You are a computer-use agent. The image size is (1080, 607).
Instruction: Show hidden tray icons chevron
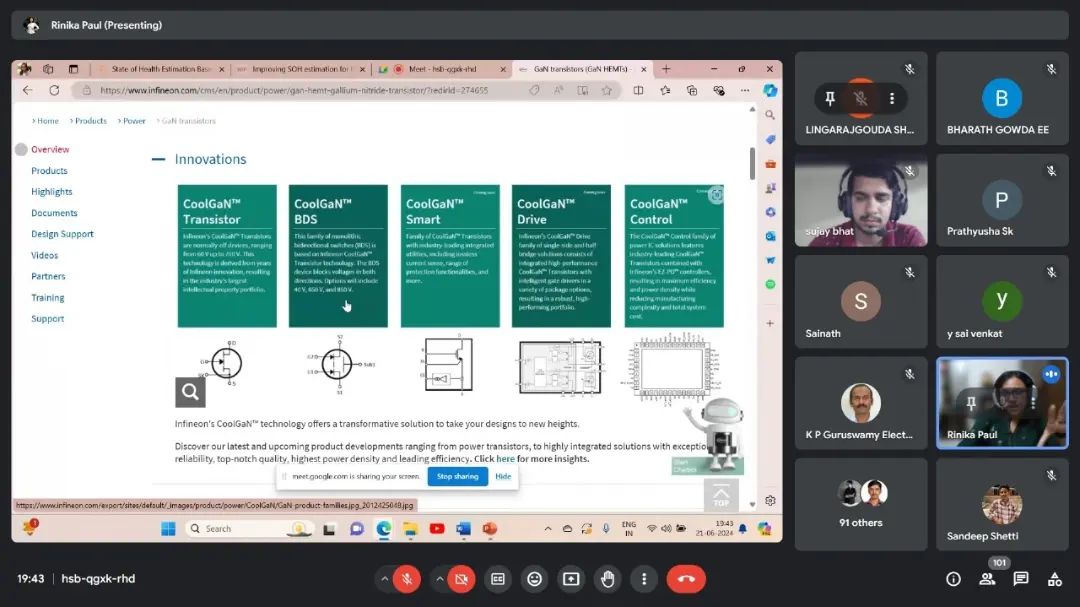coord(548,528)
